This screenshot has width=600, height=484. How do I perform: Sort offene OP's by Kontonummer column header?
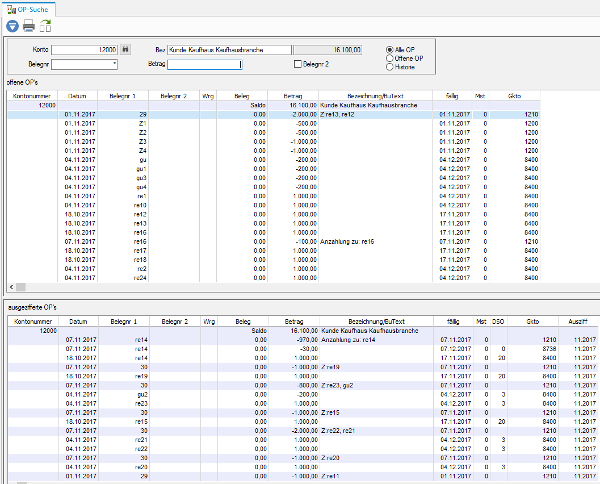pyautogui.click(x=32, y=96)
